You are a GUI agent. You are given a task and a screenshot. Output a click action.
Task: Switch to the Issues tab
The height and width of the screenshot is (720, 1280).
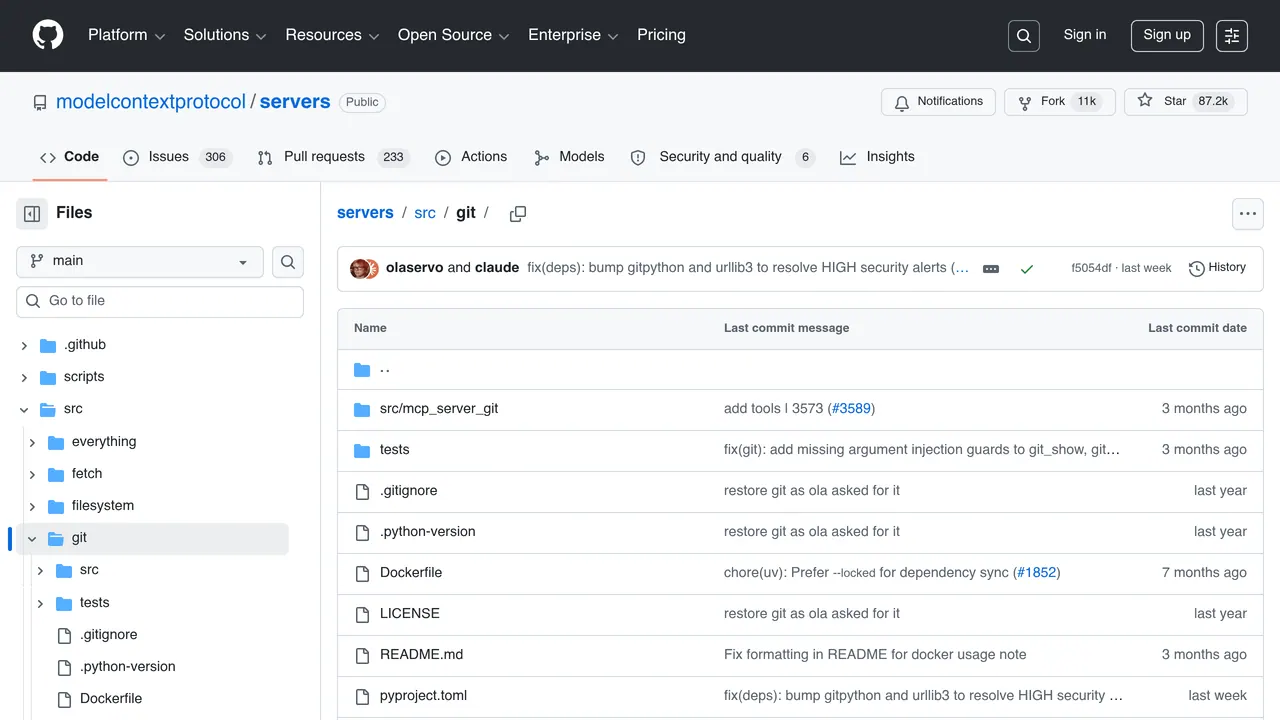177,157
